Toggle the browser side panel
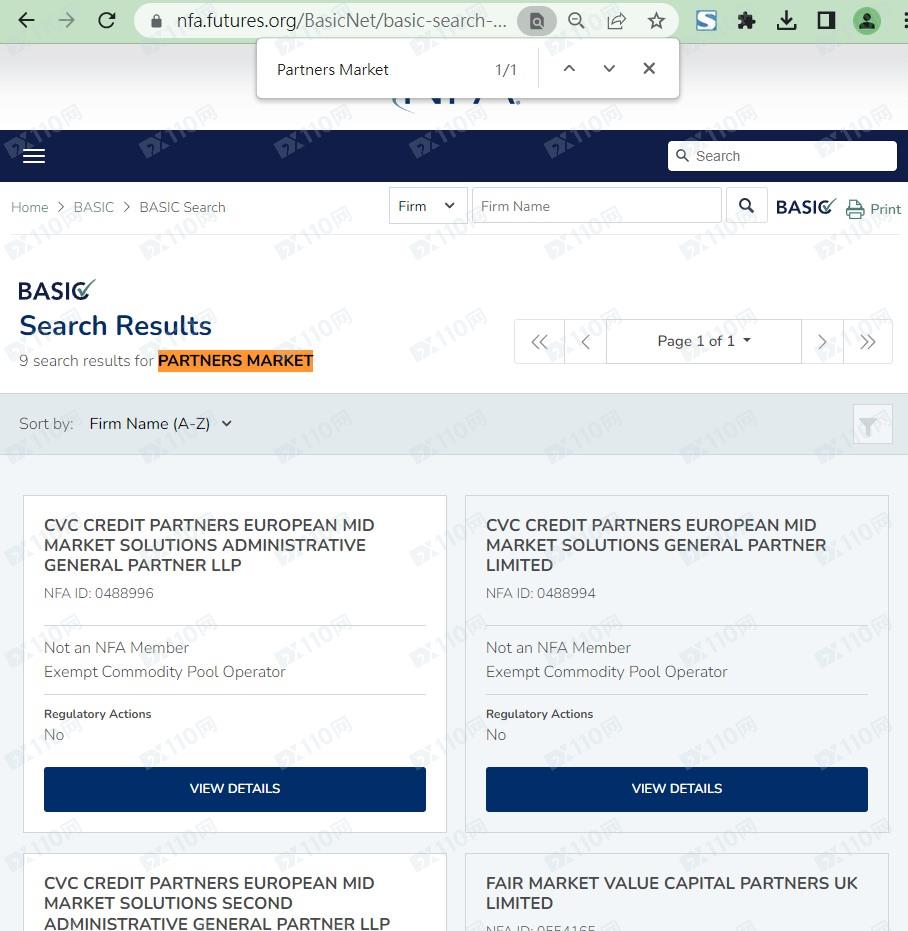908x931 pixels. coord(826,21)
